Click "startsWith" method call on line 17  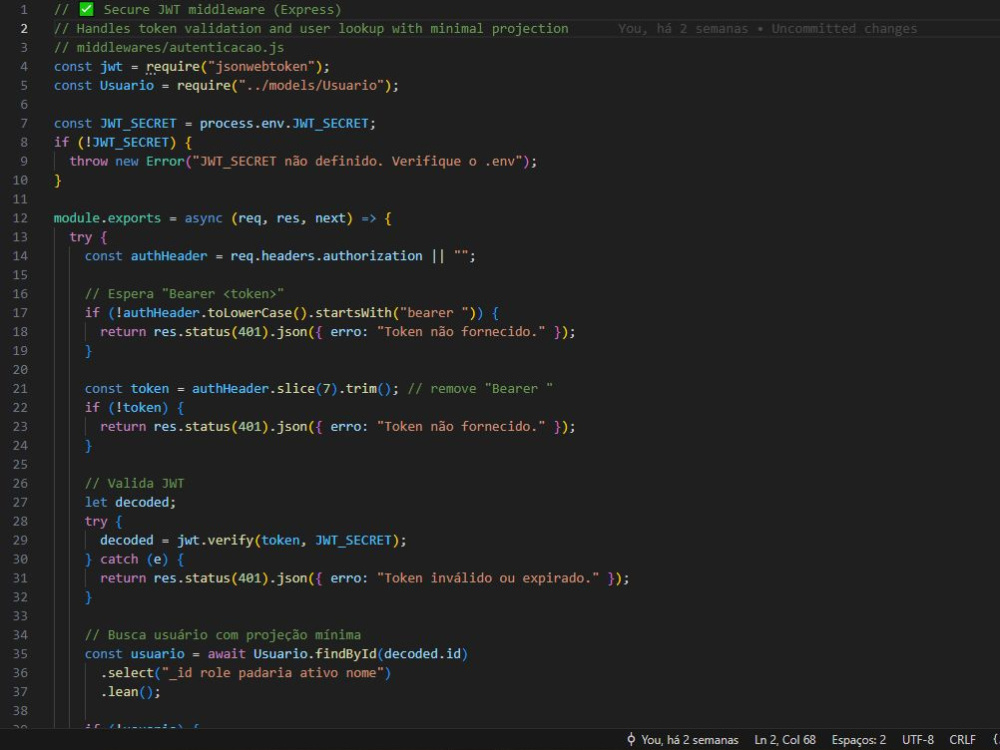point(353,312)
